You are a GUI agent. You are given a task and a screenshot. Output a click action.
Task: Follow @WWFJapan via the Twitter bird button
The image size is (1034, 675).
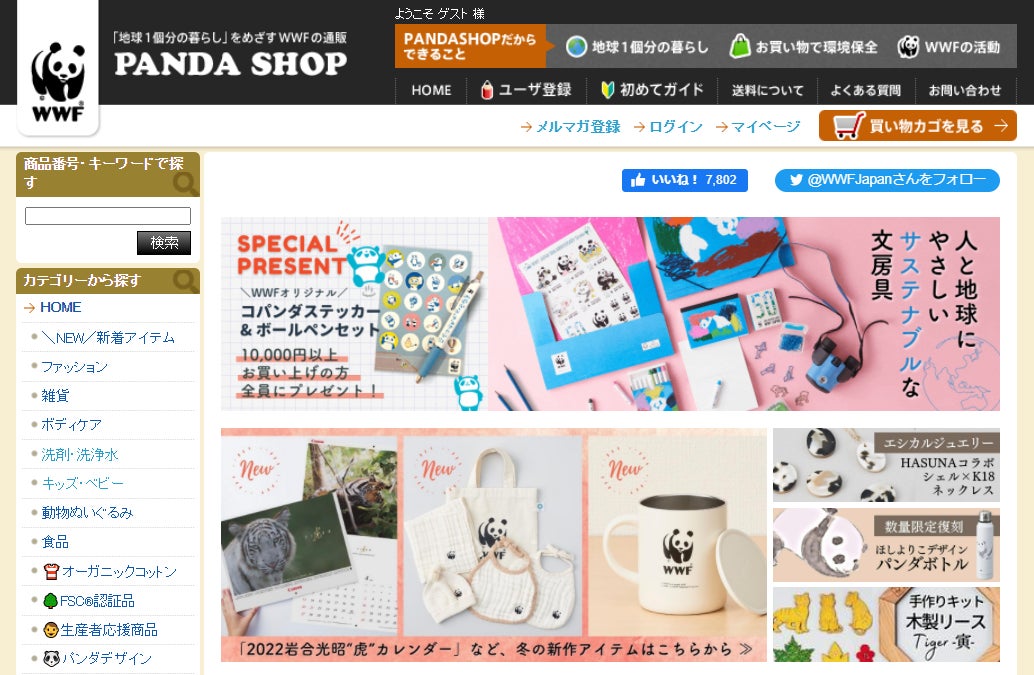click(887, 180)
